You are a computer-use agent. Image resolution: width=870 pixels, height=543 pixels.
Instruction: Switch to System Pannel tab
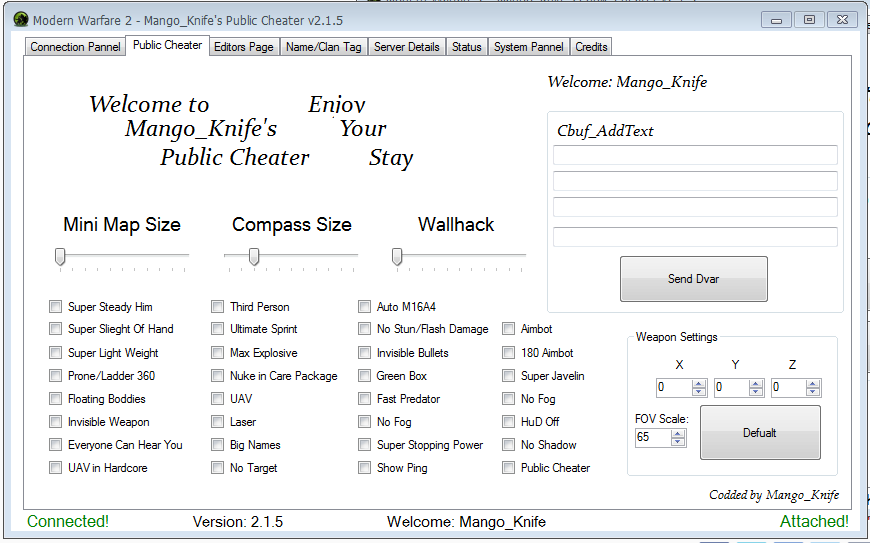[x=529, y=47]
